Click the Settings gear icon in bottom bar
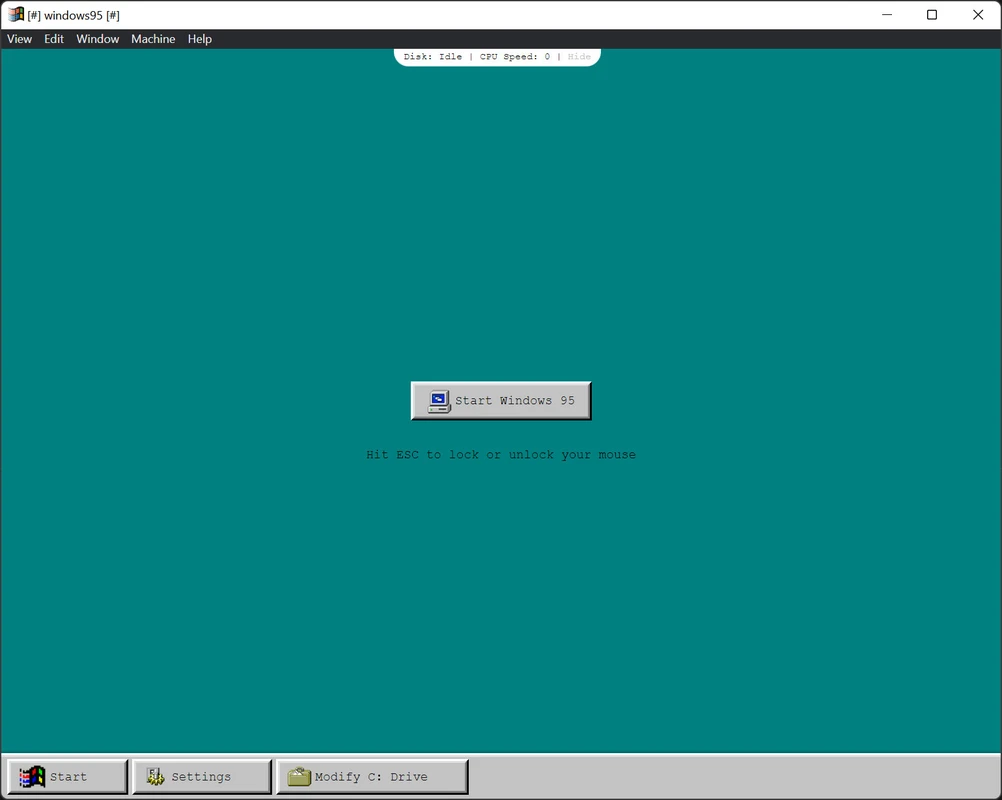This screenshot has width=1002, height=800. [155, 777]
